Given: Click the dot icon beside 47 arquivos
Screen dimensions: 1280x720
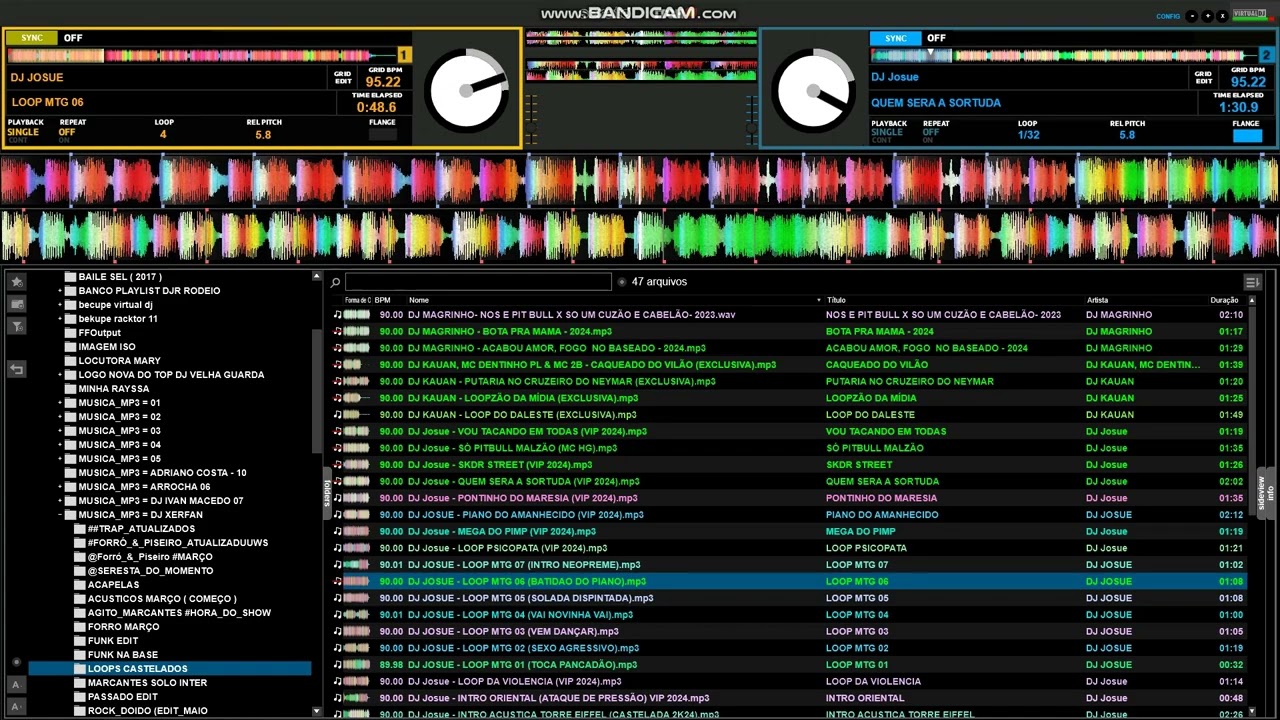Looking at the screenshot, I should point(622,282).
